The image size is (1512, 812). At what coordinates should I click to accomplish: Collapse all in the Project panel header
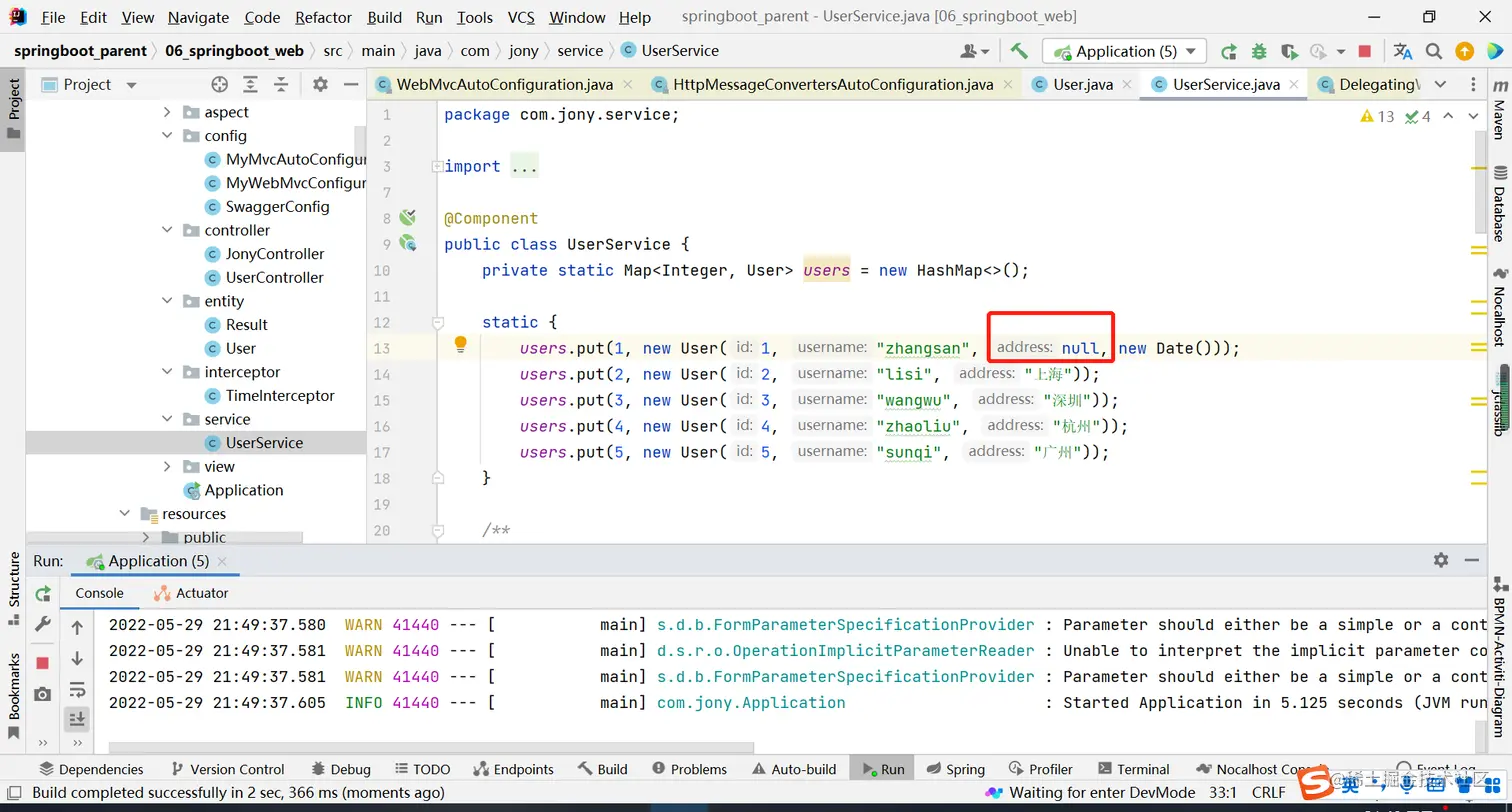281,85
